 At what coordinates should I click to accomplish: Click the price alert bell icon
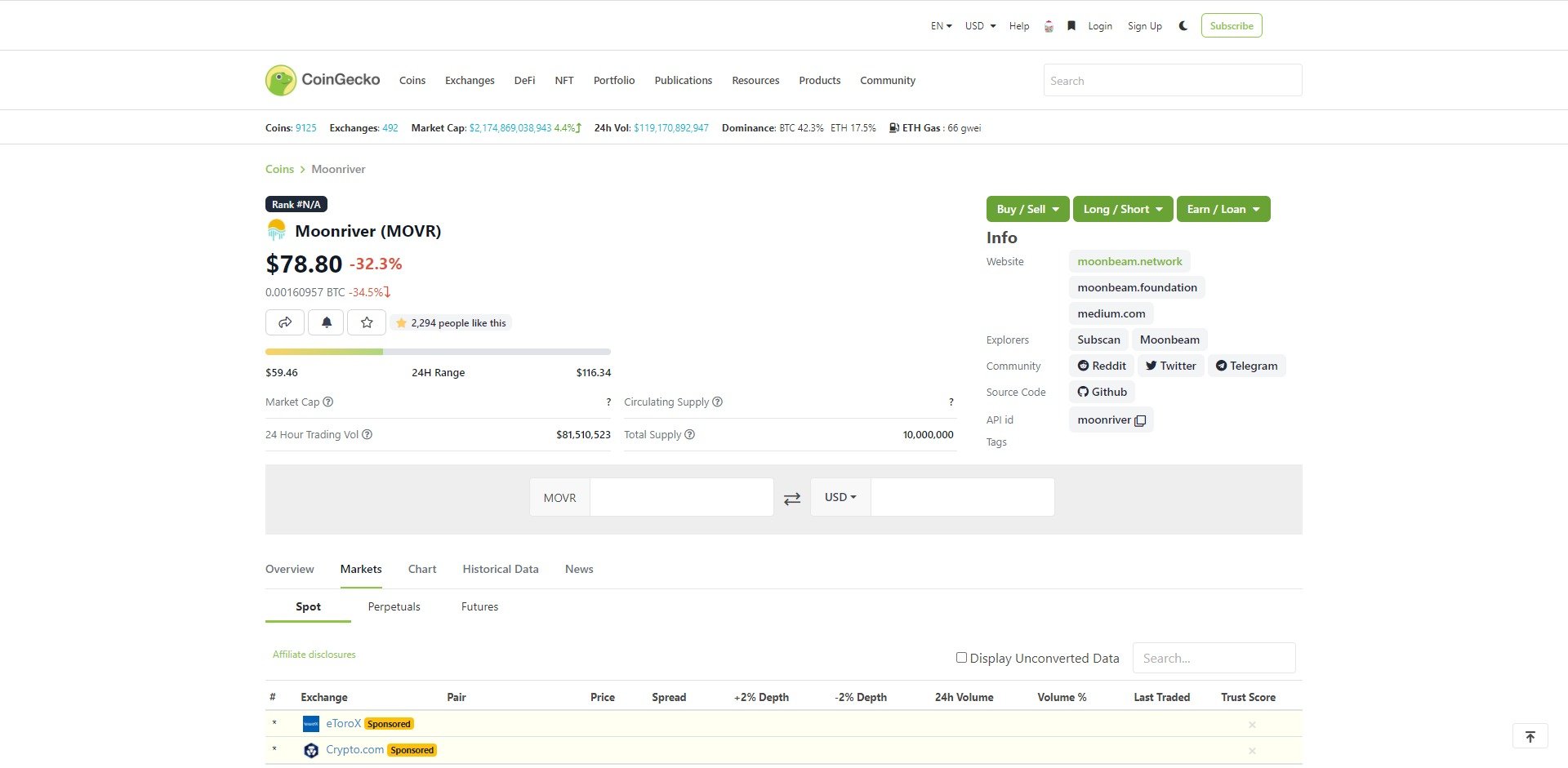(x=327, y=322)
